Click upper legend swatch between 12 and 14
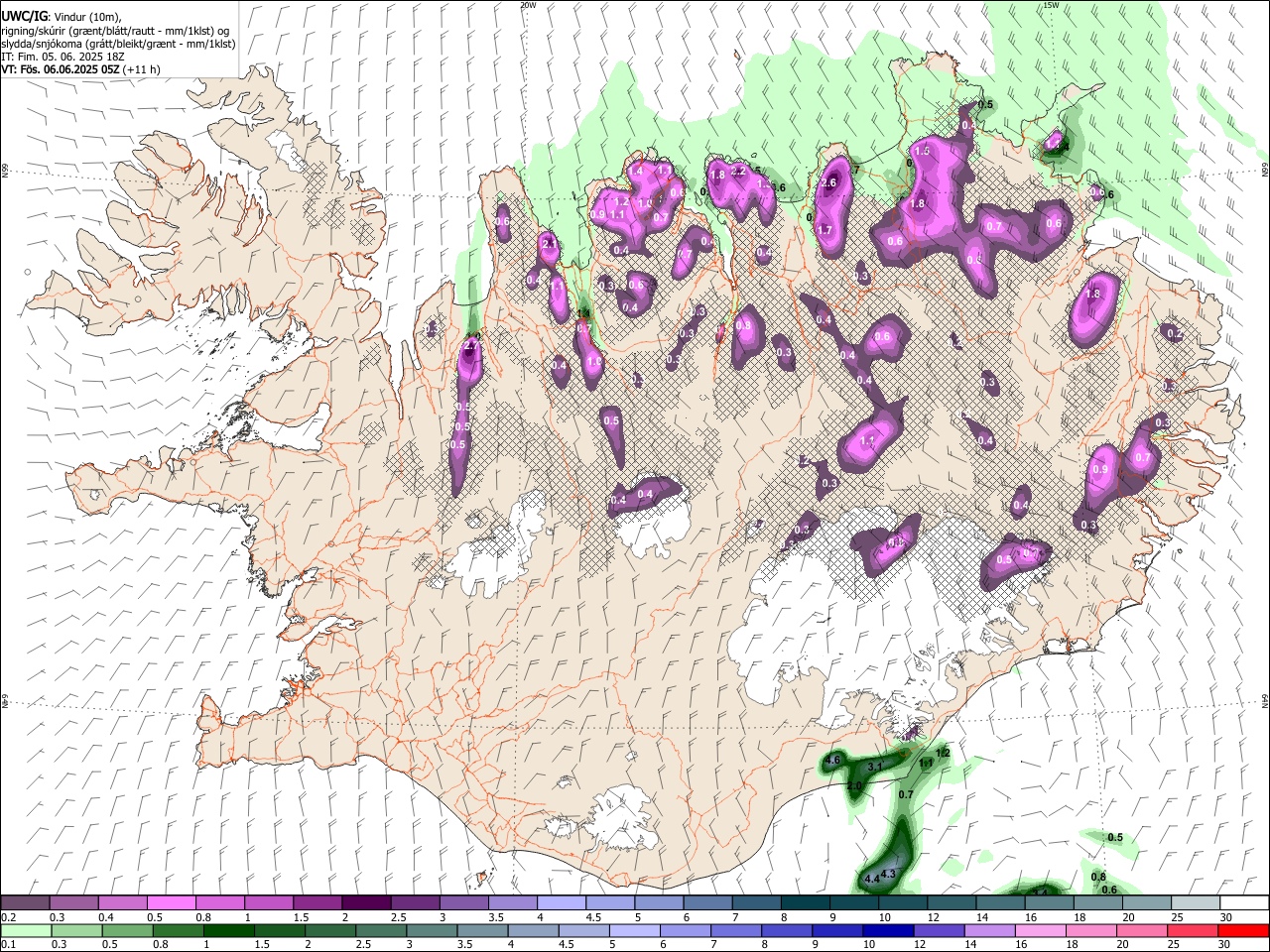The width and height of the screenshot is (1270, 952). click(x=952, y=902)
